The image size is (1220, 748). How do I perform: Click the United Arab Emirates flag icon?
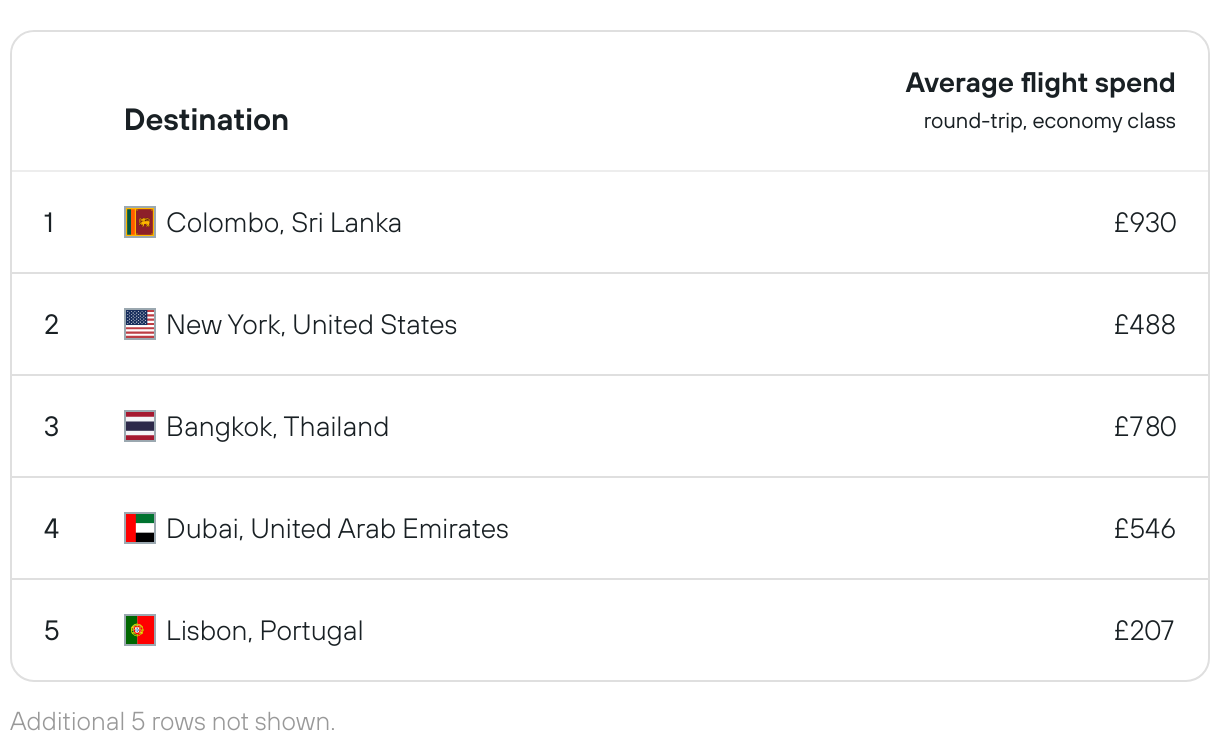[140, 528]
